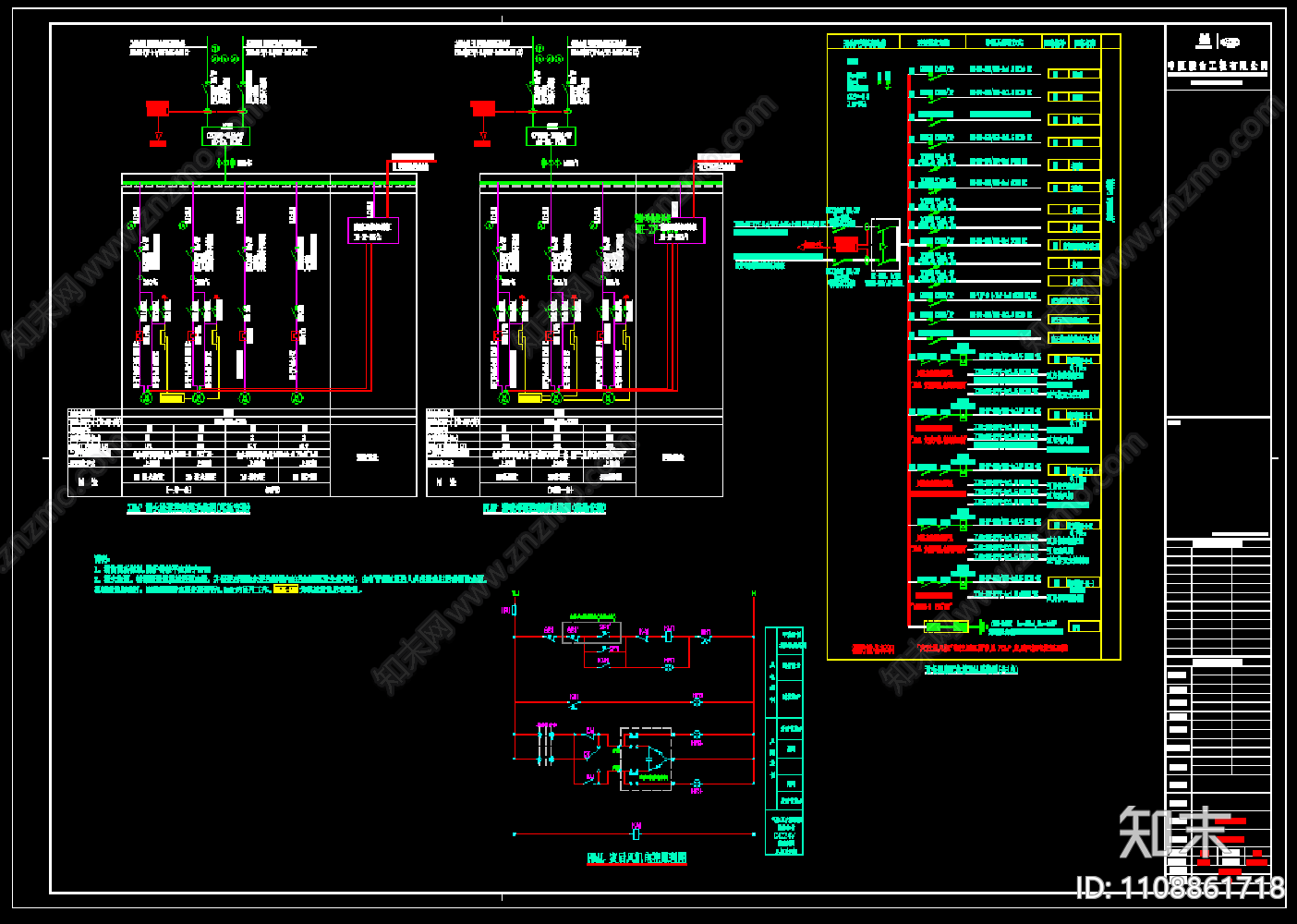This screenshot has height=924, width=1297.
Task: Select the cyan legend table beside control schematic
Action: coord(784,741)
